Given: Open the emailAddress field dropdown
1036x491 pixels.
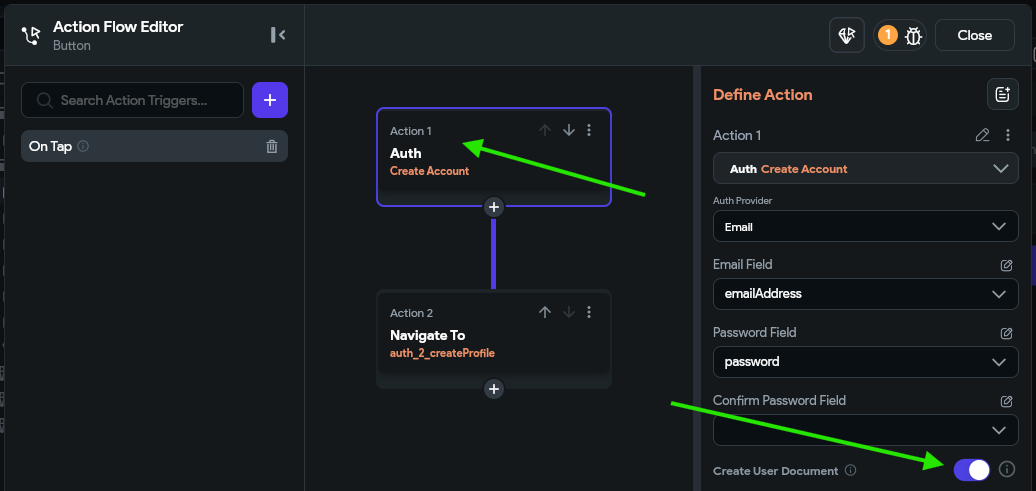Looking at the screenshot, I should (x=866, y=294).
